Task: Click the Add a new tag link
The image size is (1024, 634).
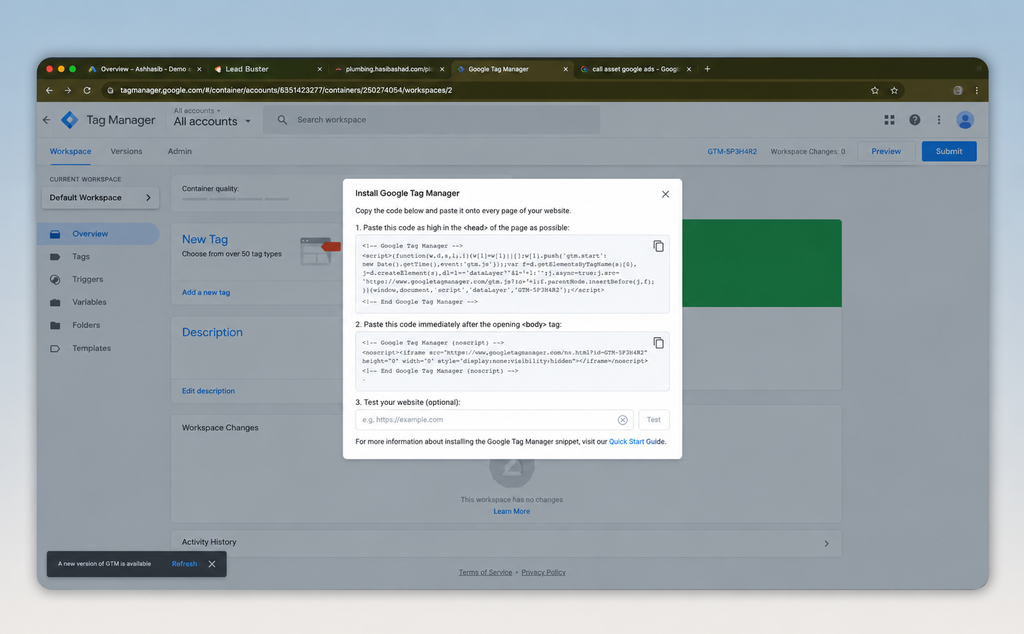Action: (206, 293)
